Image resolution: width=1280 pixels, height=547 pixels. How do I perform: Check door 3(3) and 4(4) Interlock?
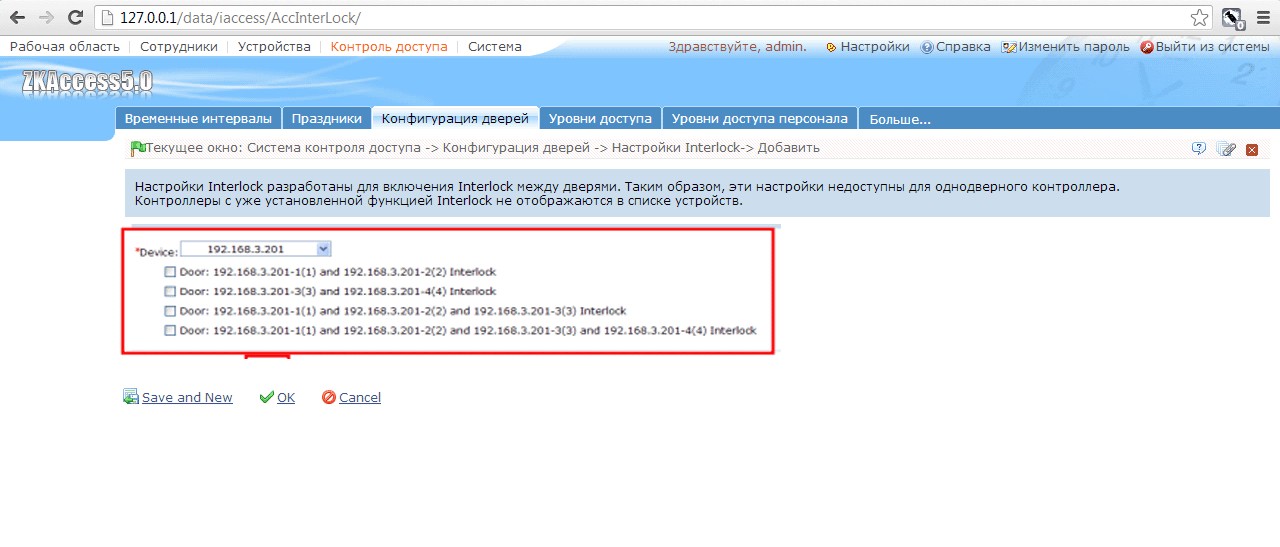[x=170, y=291]
